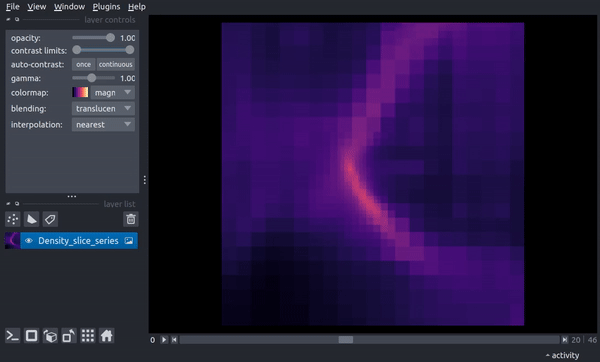Click the Density_slice_series layer thumbnail
600x362 pixels.
pos(13,241)
